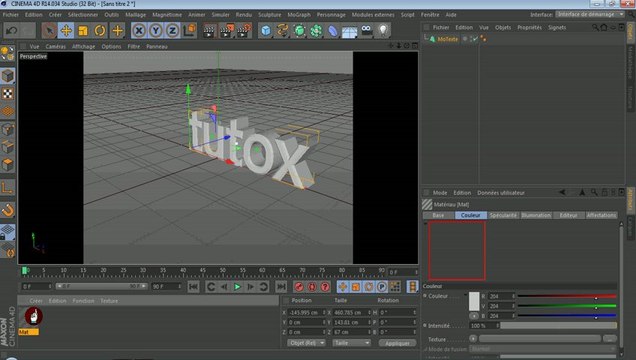Click stepper on Position X field
Screen dimensions: 636x360
(324, 313)
